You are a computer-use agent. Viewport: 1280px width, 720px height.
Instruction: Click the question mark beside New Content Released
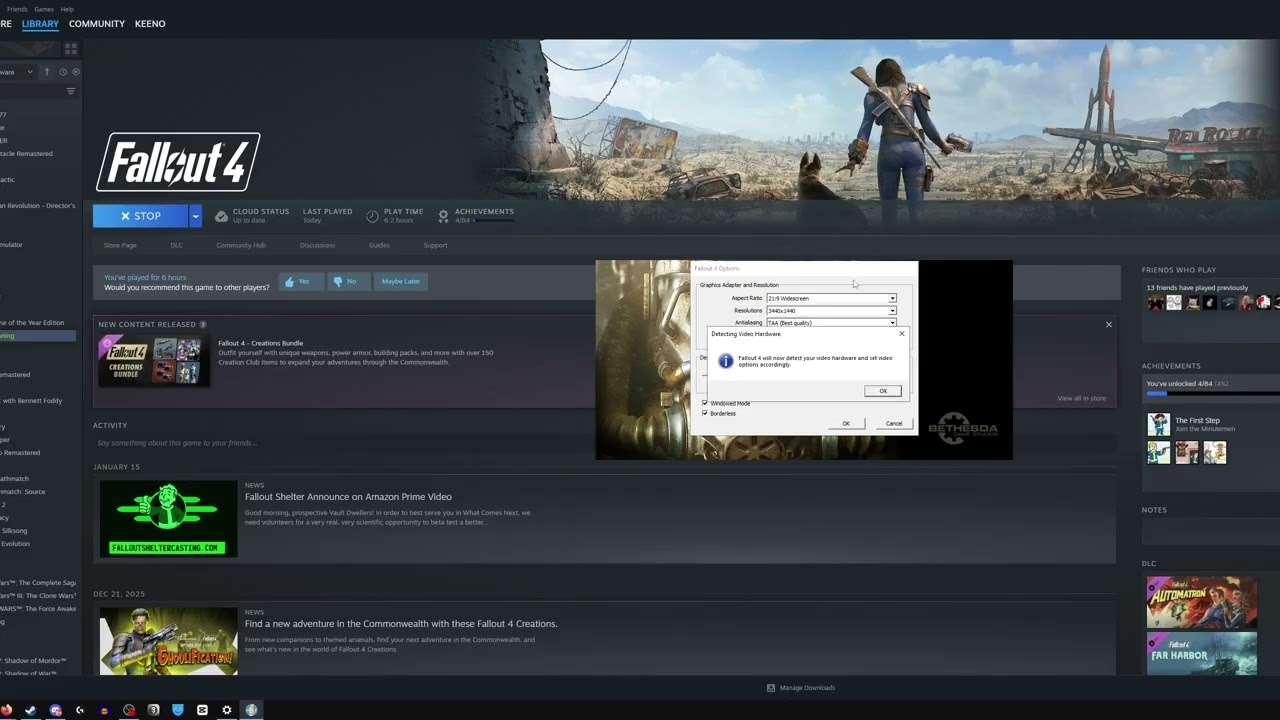(x=203, y=324)
